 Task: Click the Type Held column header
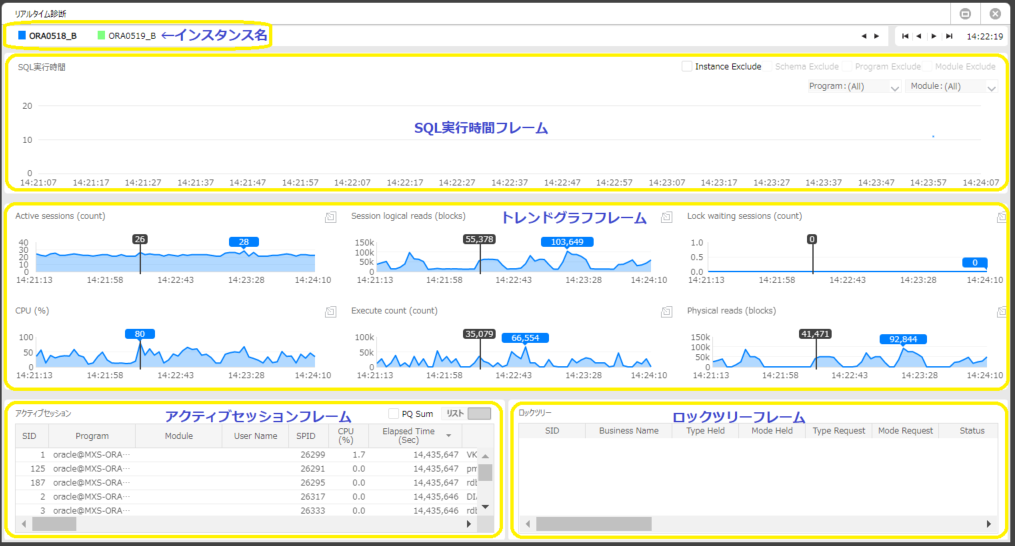pos(706,431)
